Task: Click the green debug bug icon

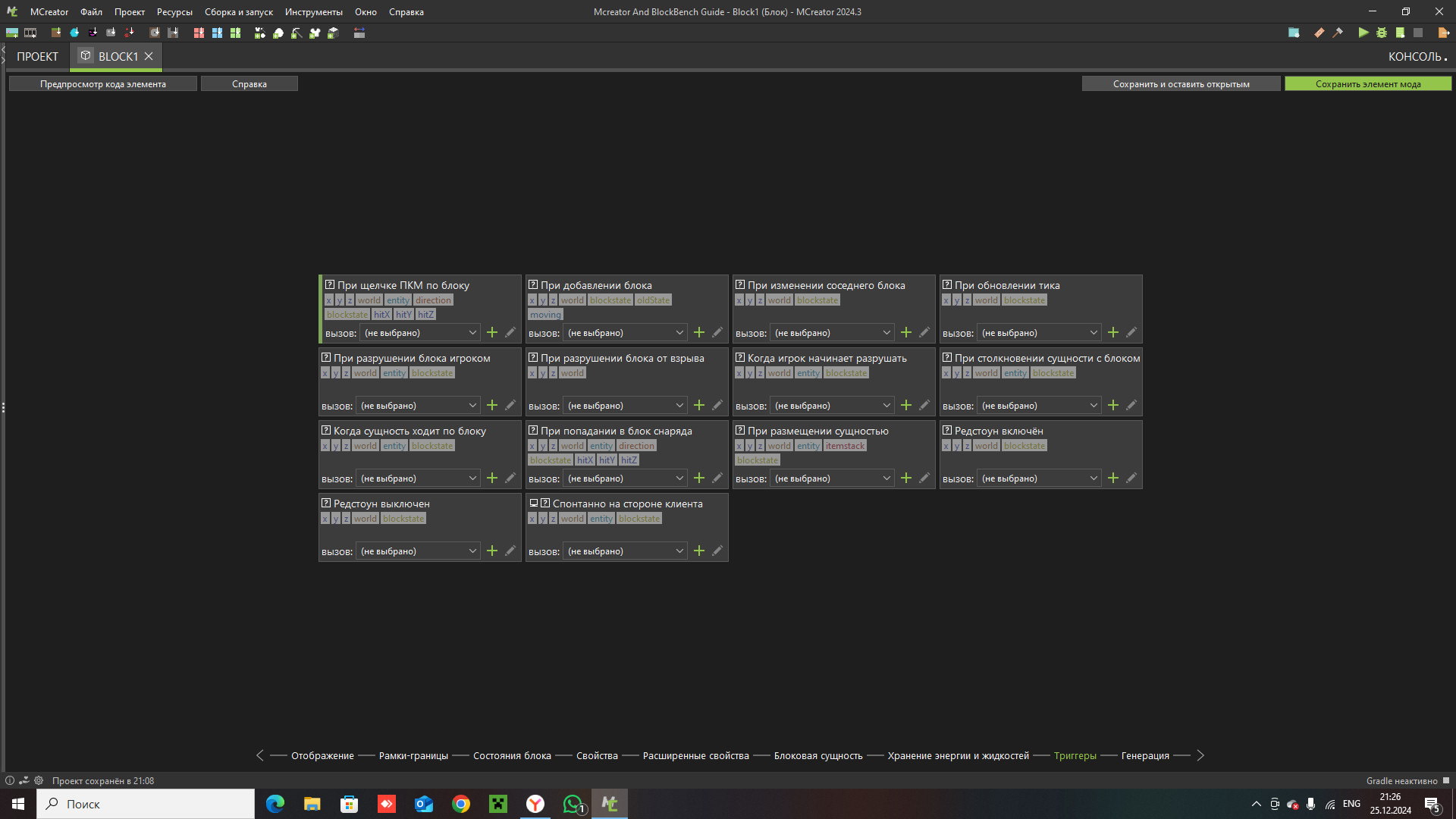Action: (1382, 33)
